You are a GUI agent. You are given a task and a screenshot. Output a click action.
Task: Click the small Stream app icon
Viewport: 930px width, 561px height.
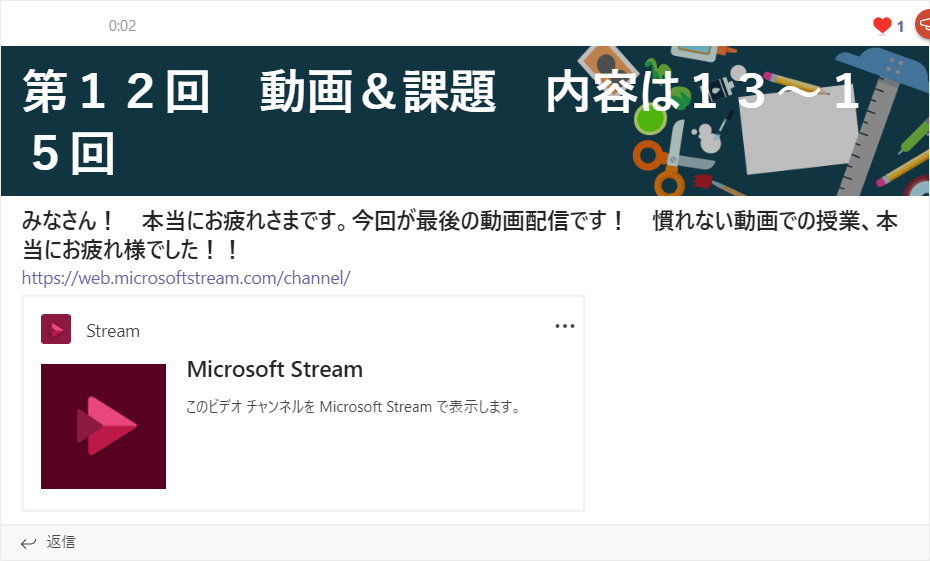[56, 329]
